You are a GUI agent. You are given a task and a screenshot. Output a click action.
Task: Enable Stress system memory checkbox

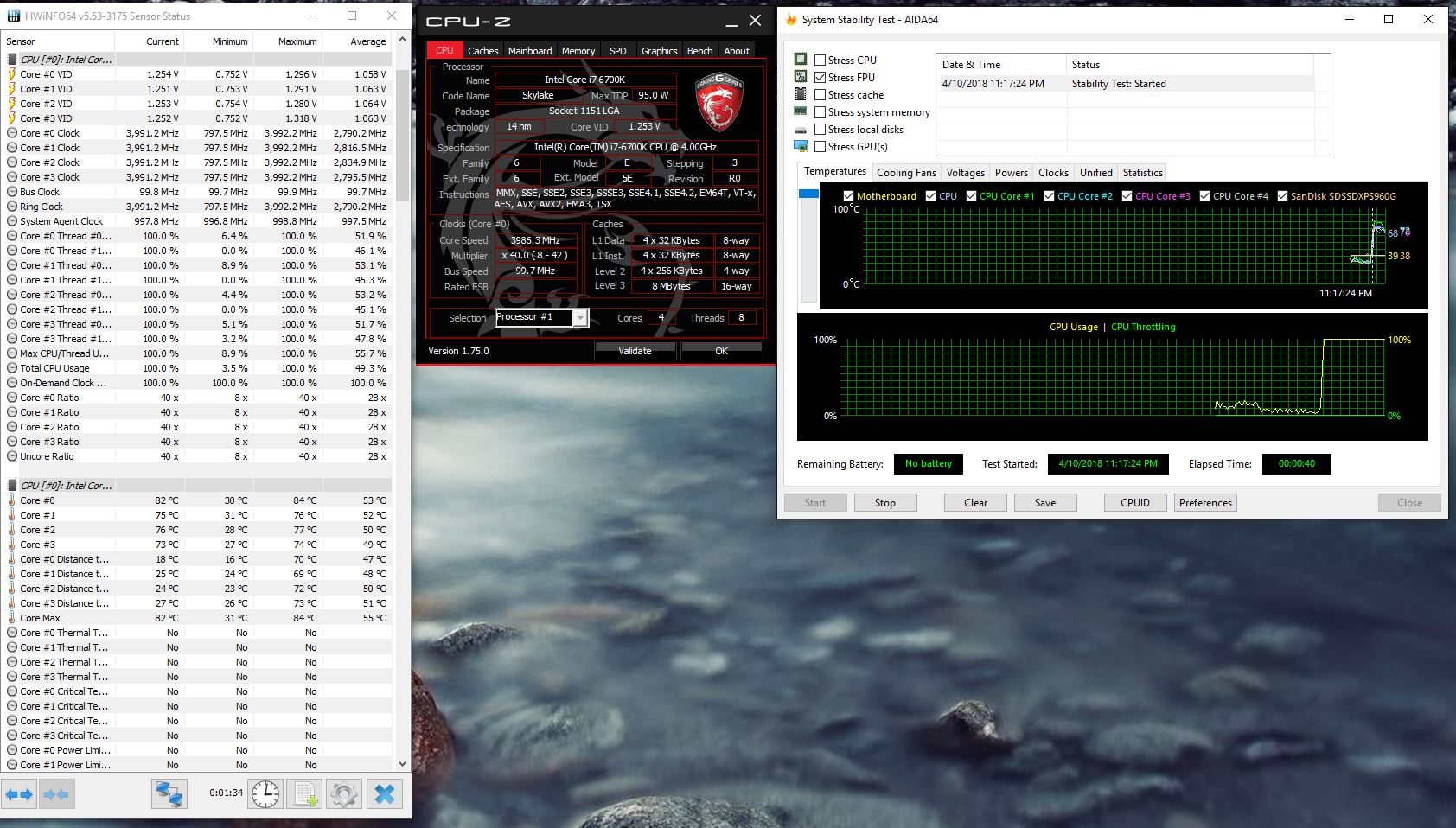[x=820, y=112]
